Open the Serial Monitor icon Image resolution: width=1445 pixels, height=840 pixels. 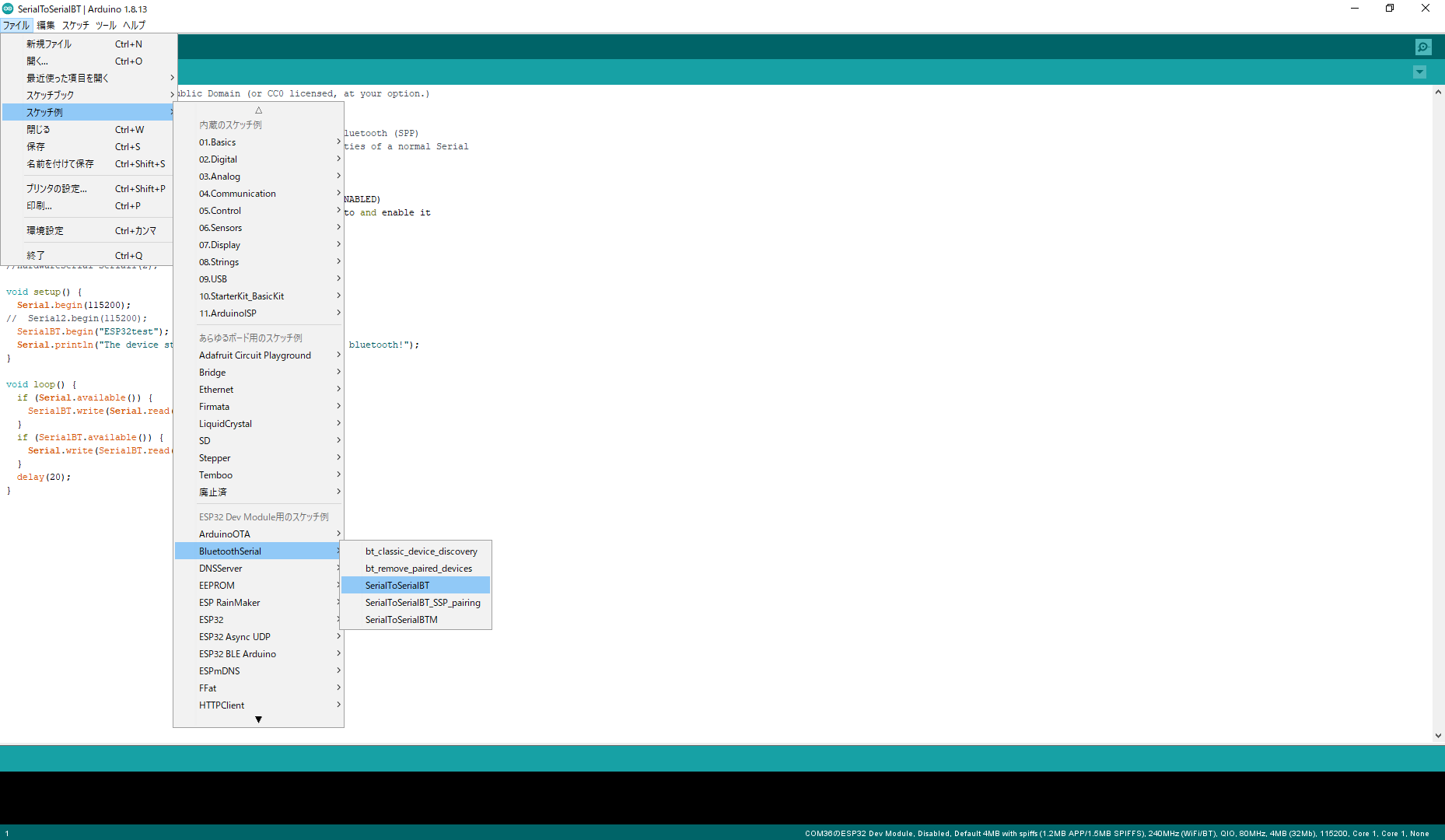tap(1423, 47)
